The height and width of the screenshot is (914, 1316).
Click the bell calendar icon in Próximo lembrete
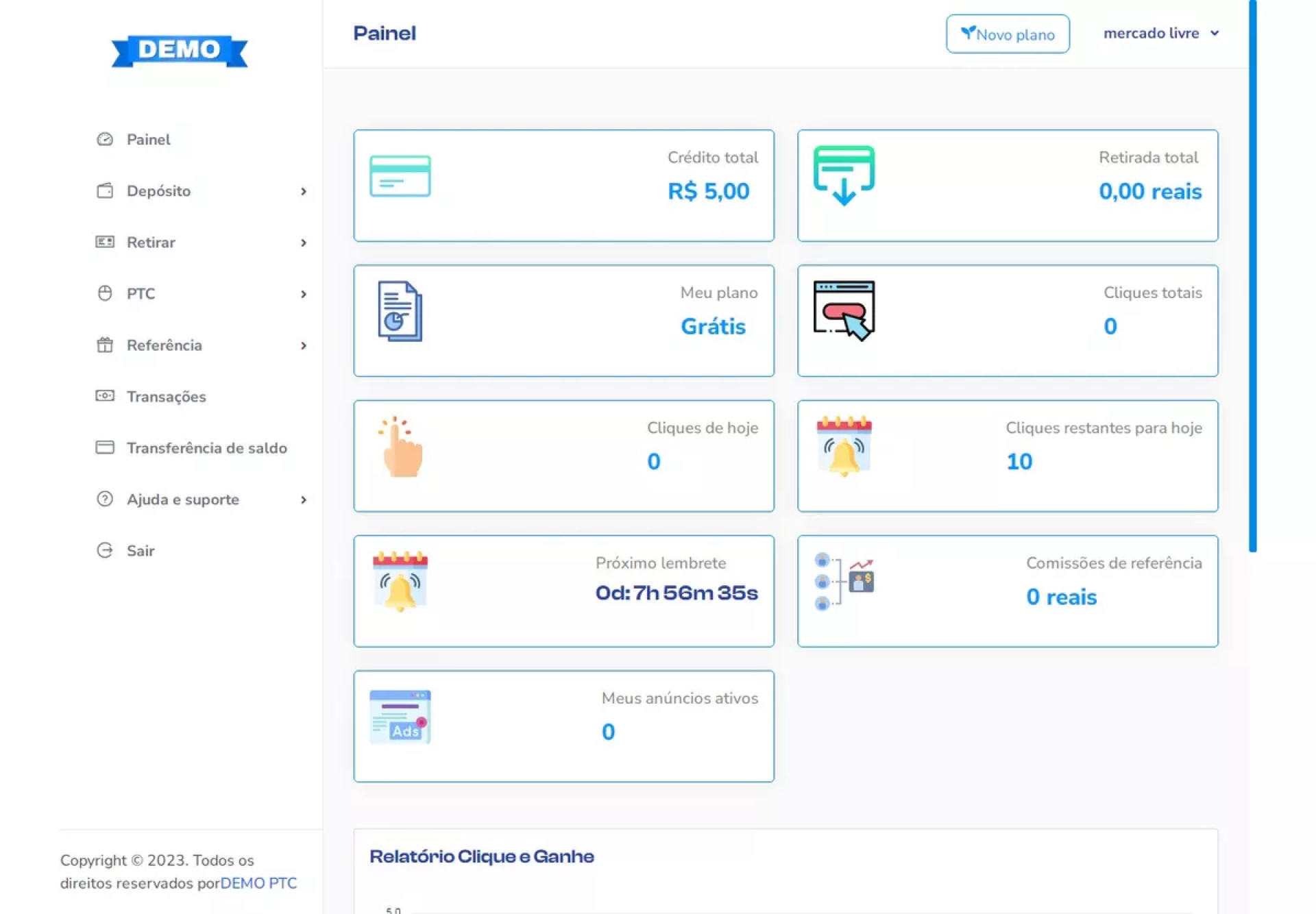pyautogui.click(x=400, y=582)
